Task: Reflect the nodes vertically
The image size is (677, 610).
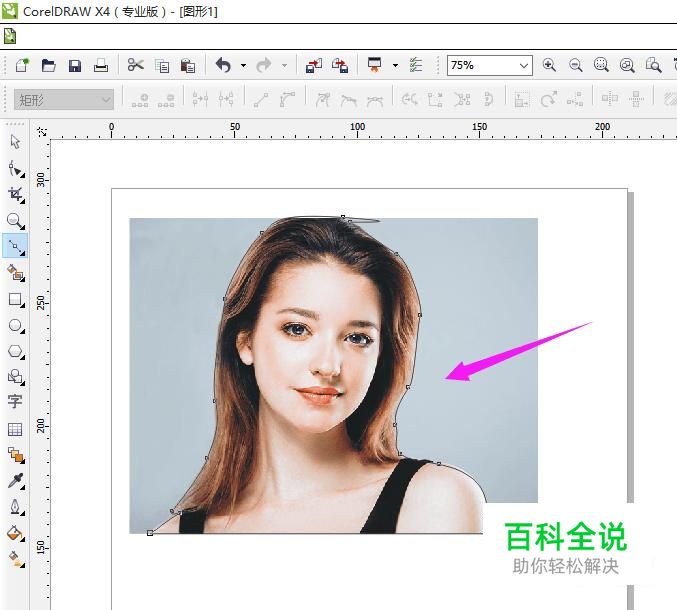Action: 636,99
